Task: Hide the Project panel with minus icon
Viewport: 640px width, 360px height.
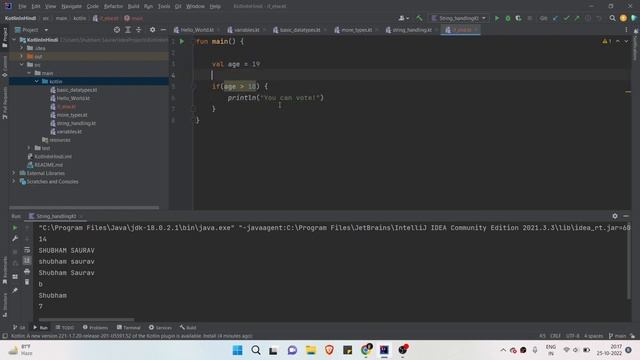Action: click(163, 30)
